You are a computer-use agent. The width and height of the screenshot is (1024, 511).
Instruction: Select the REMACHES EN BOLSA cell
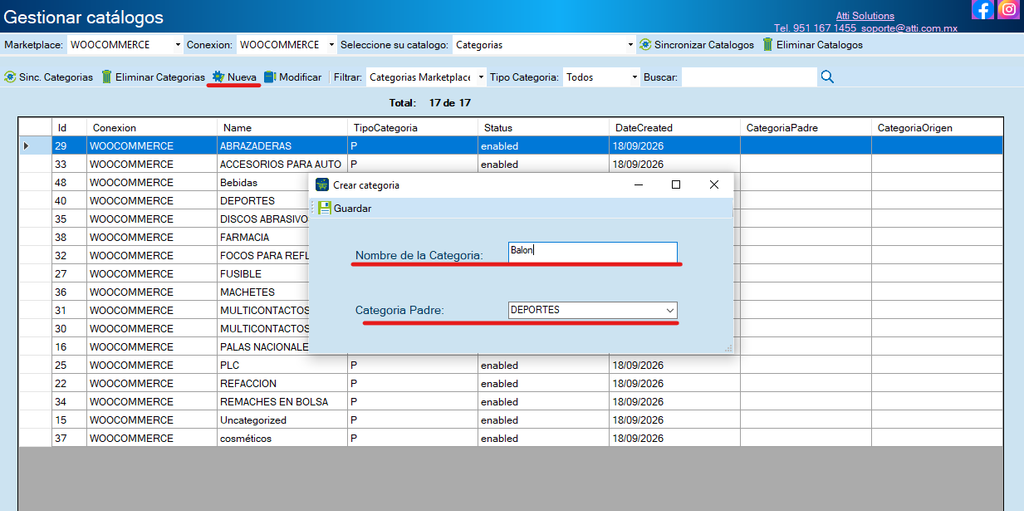click(282, 402)
